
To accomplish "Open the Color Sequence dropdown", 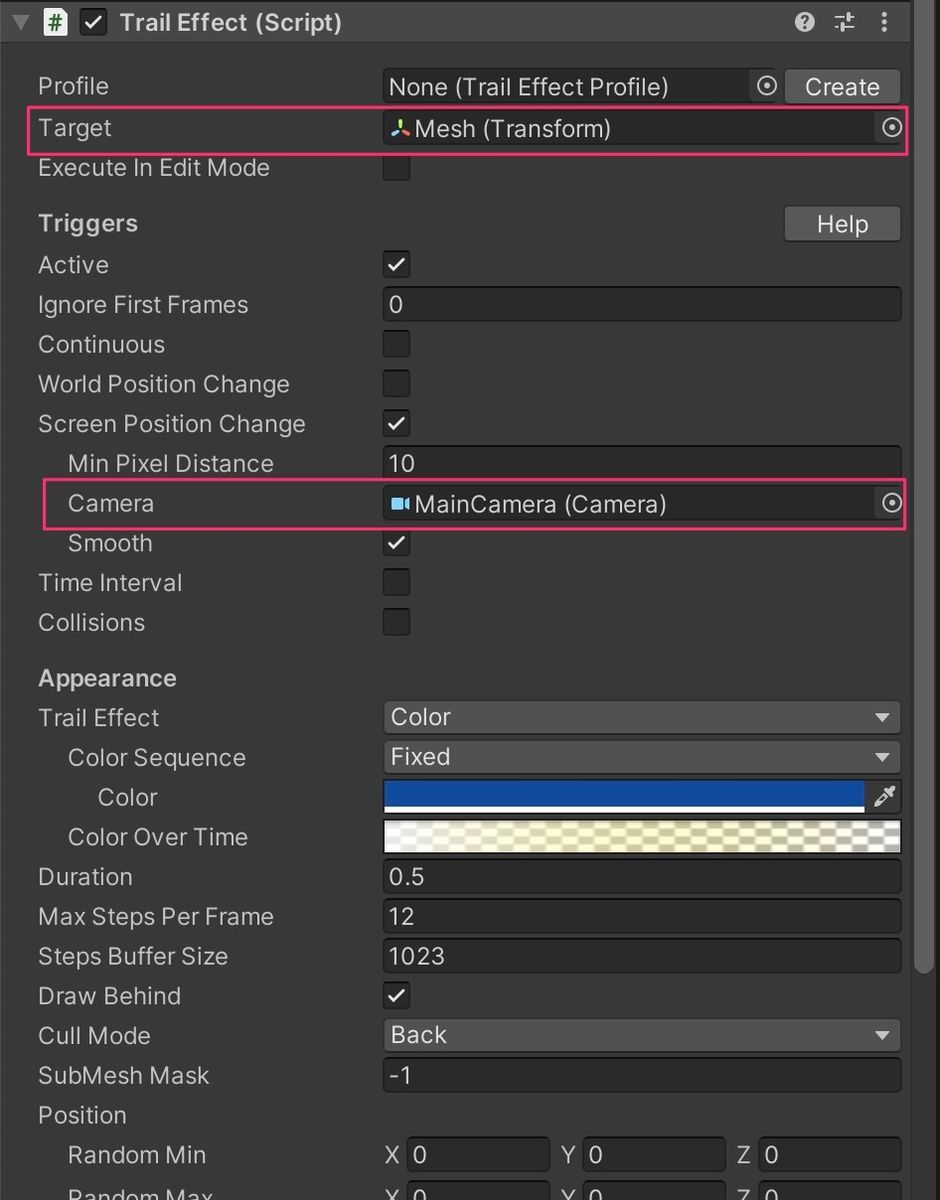I will coord(641,757).
